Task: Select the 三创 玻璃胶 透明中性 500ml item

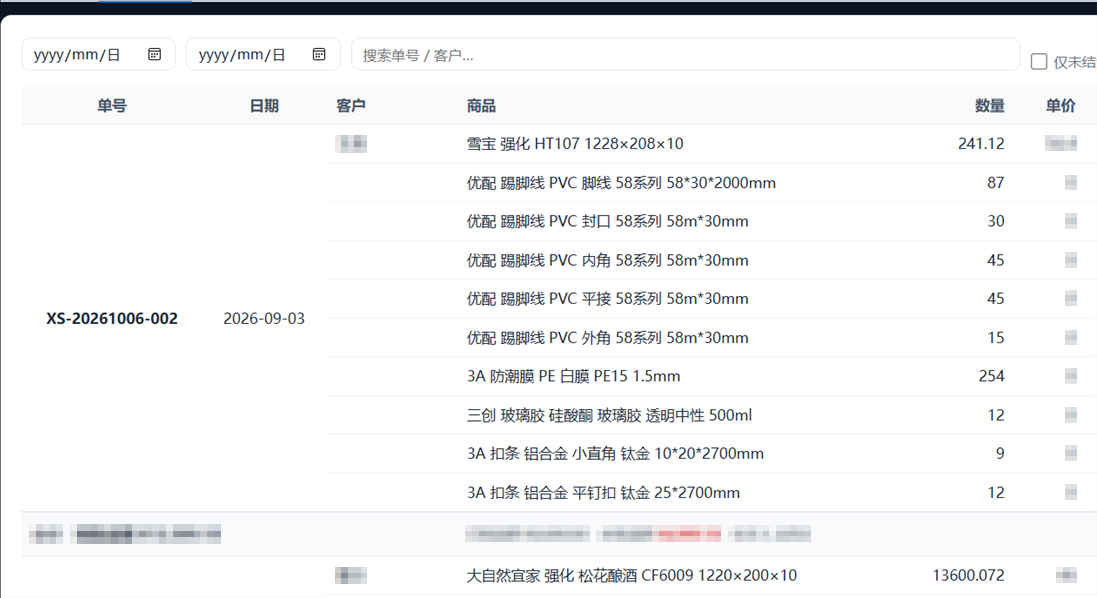Action: pos(609,415)
